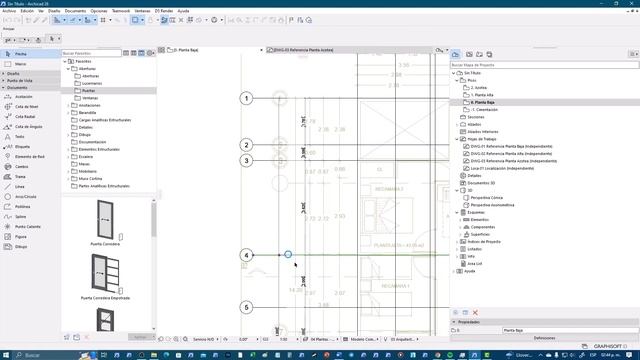
Task: Click the Navigator project map search field
Action: 544,65
